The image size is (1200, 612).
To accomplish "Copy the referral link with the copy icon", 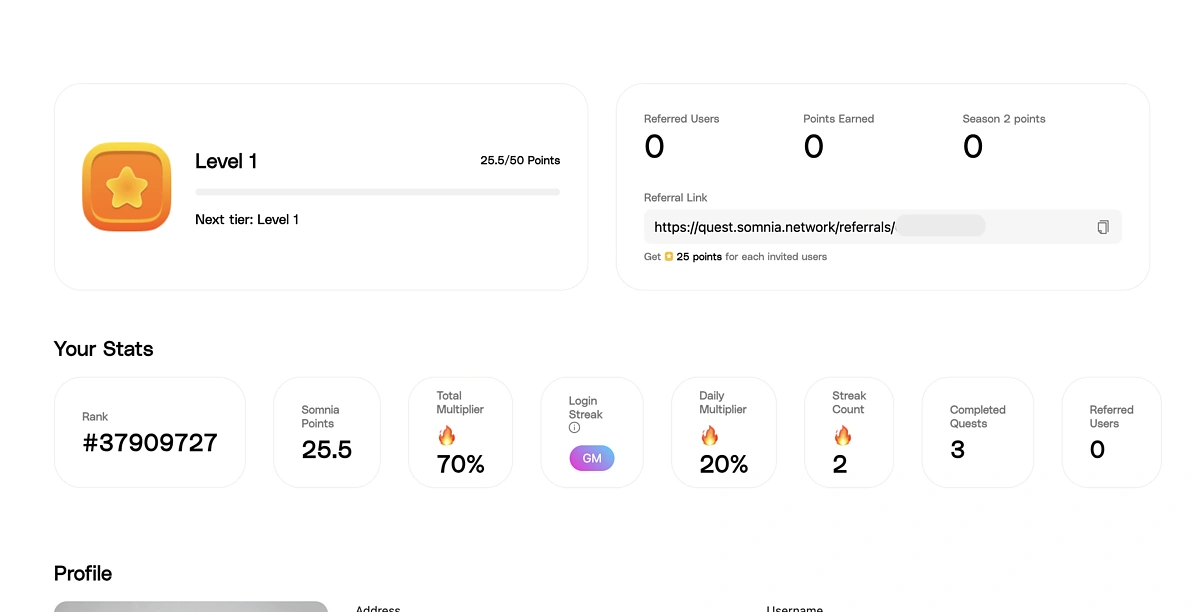I will 1103,227.
